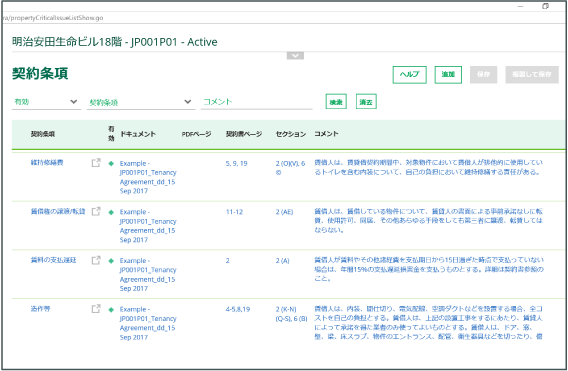Screen dimensions: 568x371
Task: Open external link icon in the 2 (A) row
Action: 96,260
